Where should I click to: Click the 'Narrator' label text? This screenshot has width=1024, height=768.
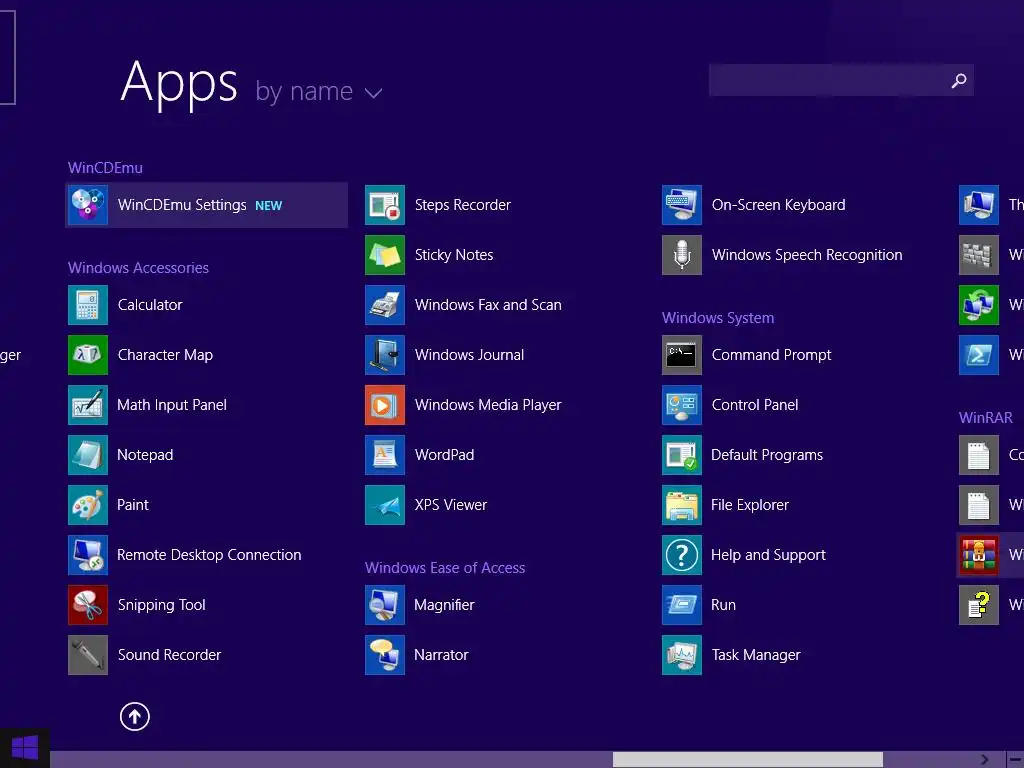[441, 655]
